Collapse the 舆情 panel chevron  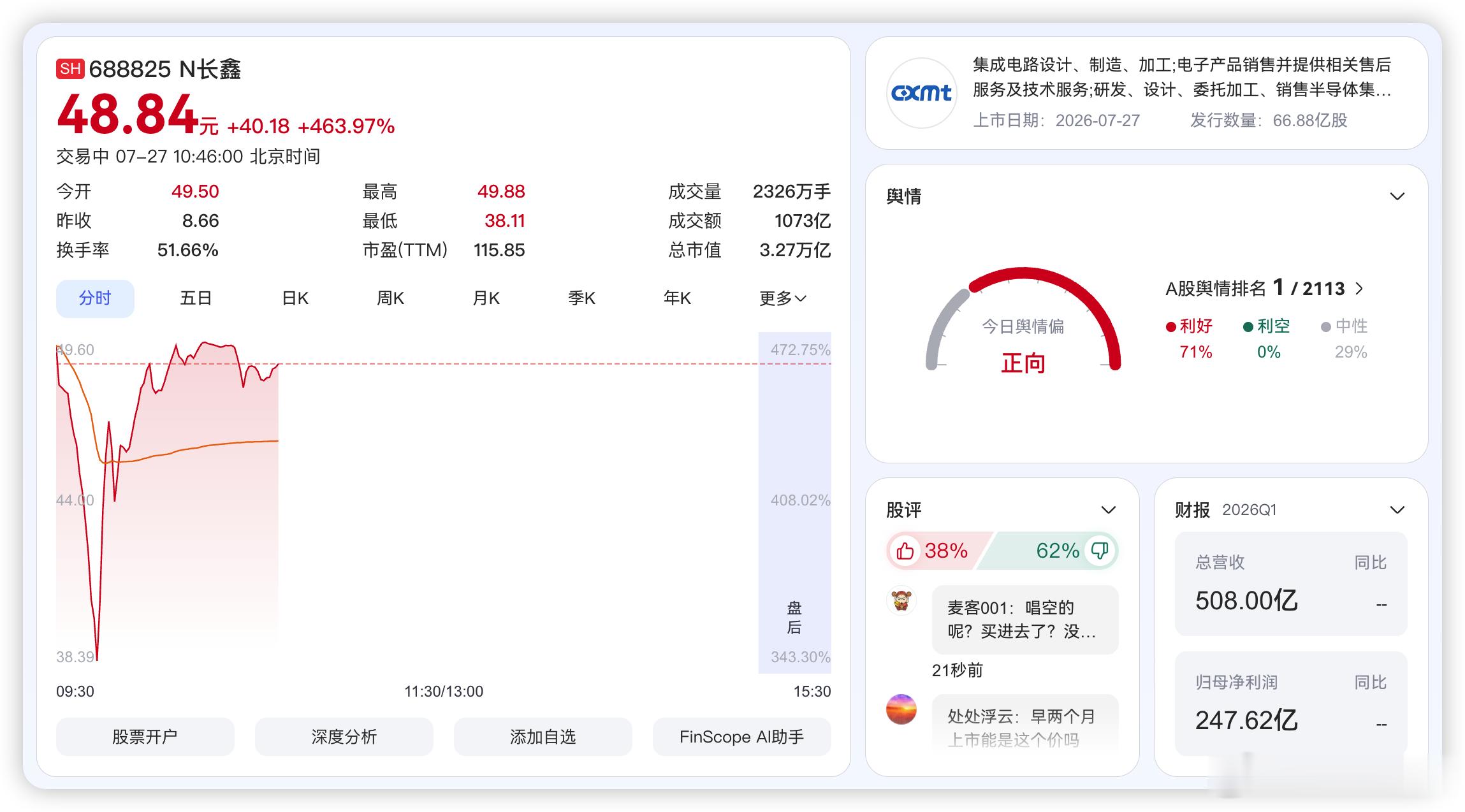coord(1397,196)
